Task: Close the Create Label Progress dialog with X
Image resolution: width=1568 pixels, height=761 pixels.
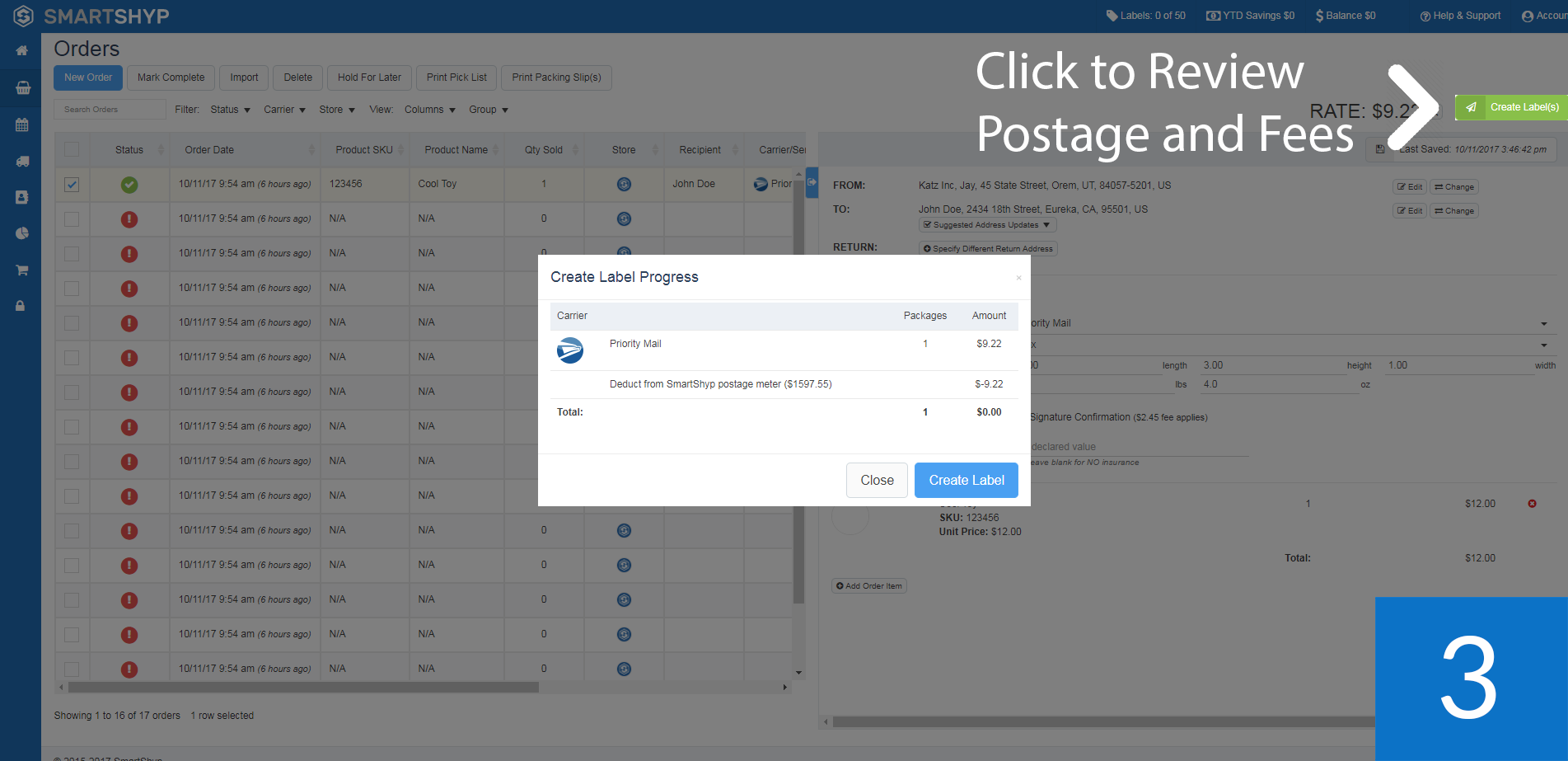Action: coord(1018,278)
